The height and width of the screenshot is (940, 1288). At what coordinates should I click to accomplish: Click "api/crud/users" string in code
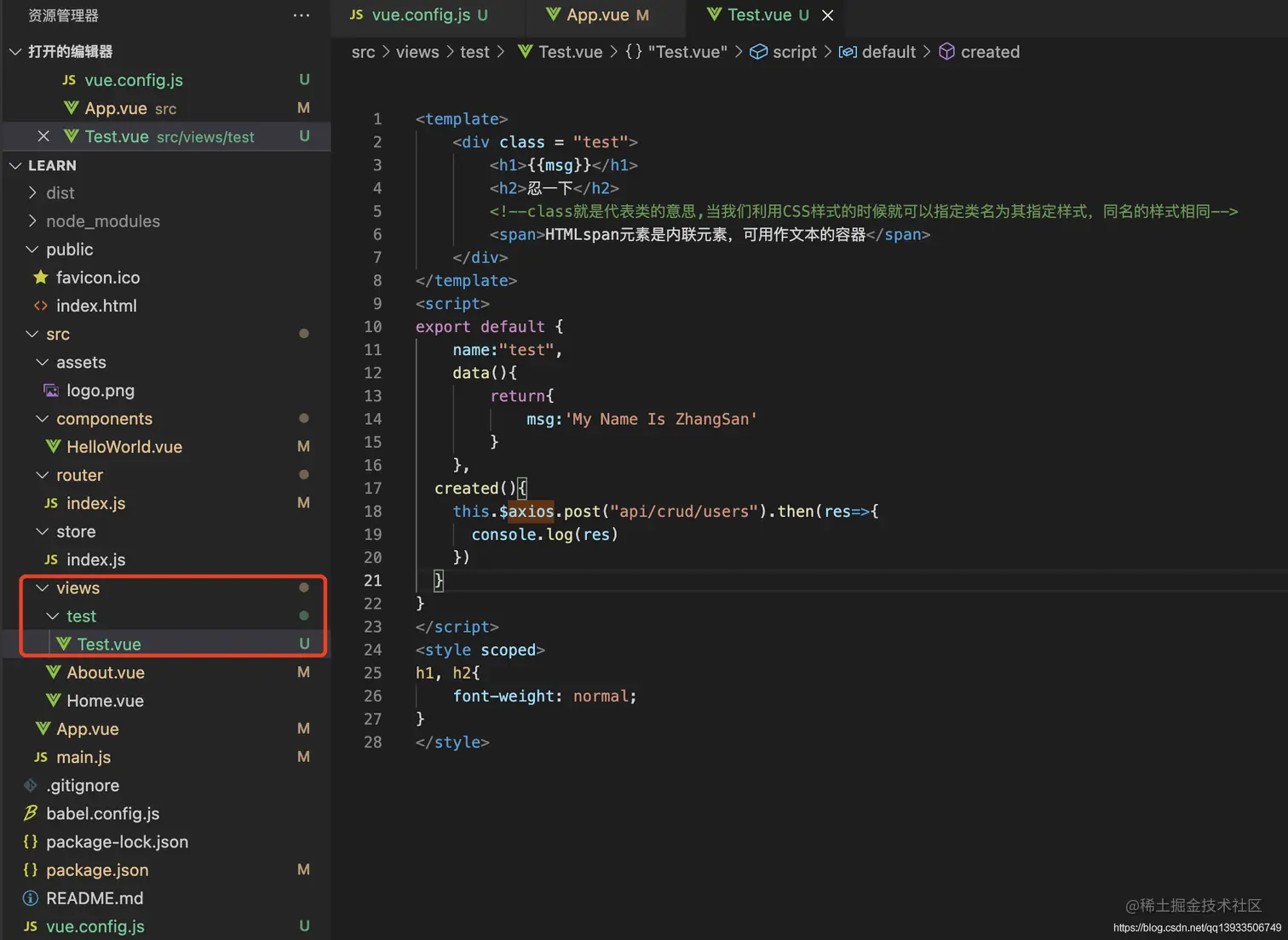click(x=684, y=511)
